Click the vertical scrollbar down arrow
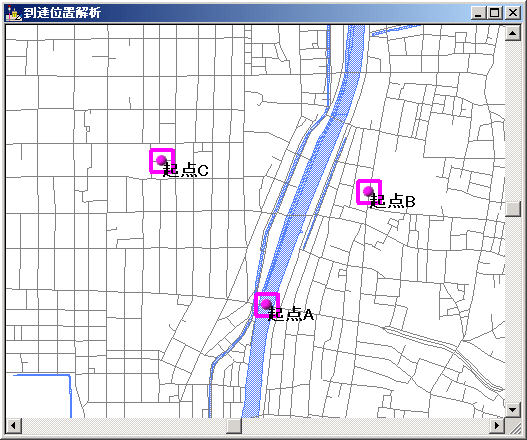 point(513,410)
